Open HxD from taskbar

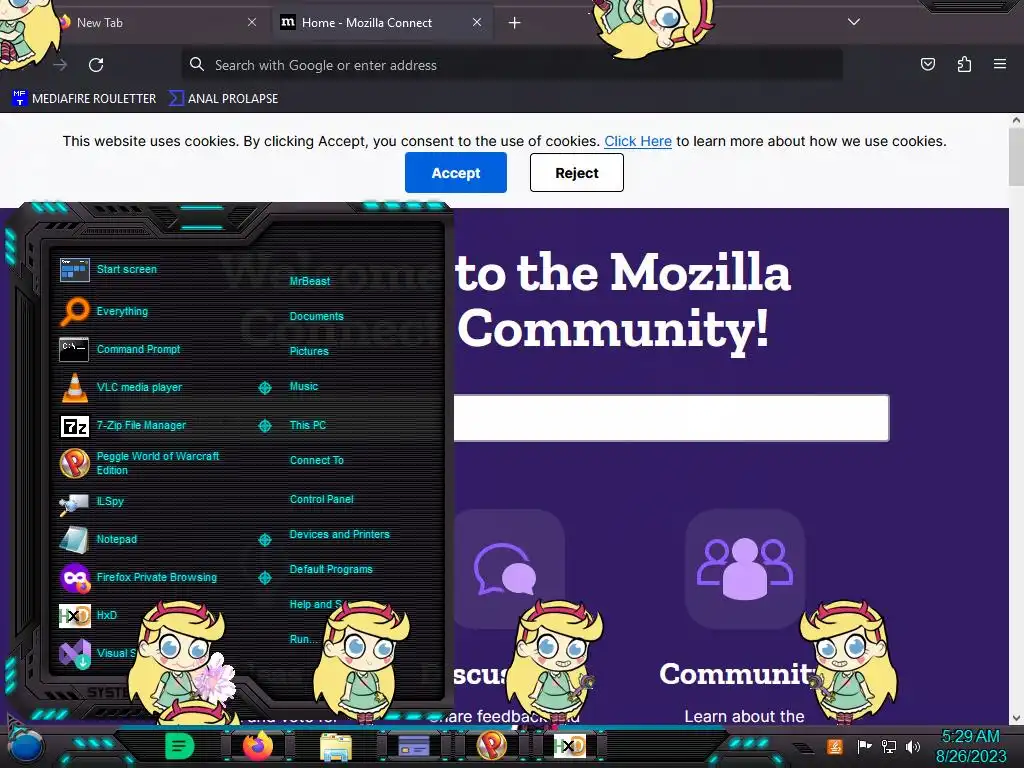click(569, 746)
